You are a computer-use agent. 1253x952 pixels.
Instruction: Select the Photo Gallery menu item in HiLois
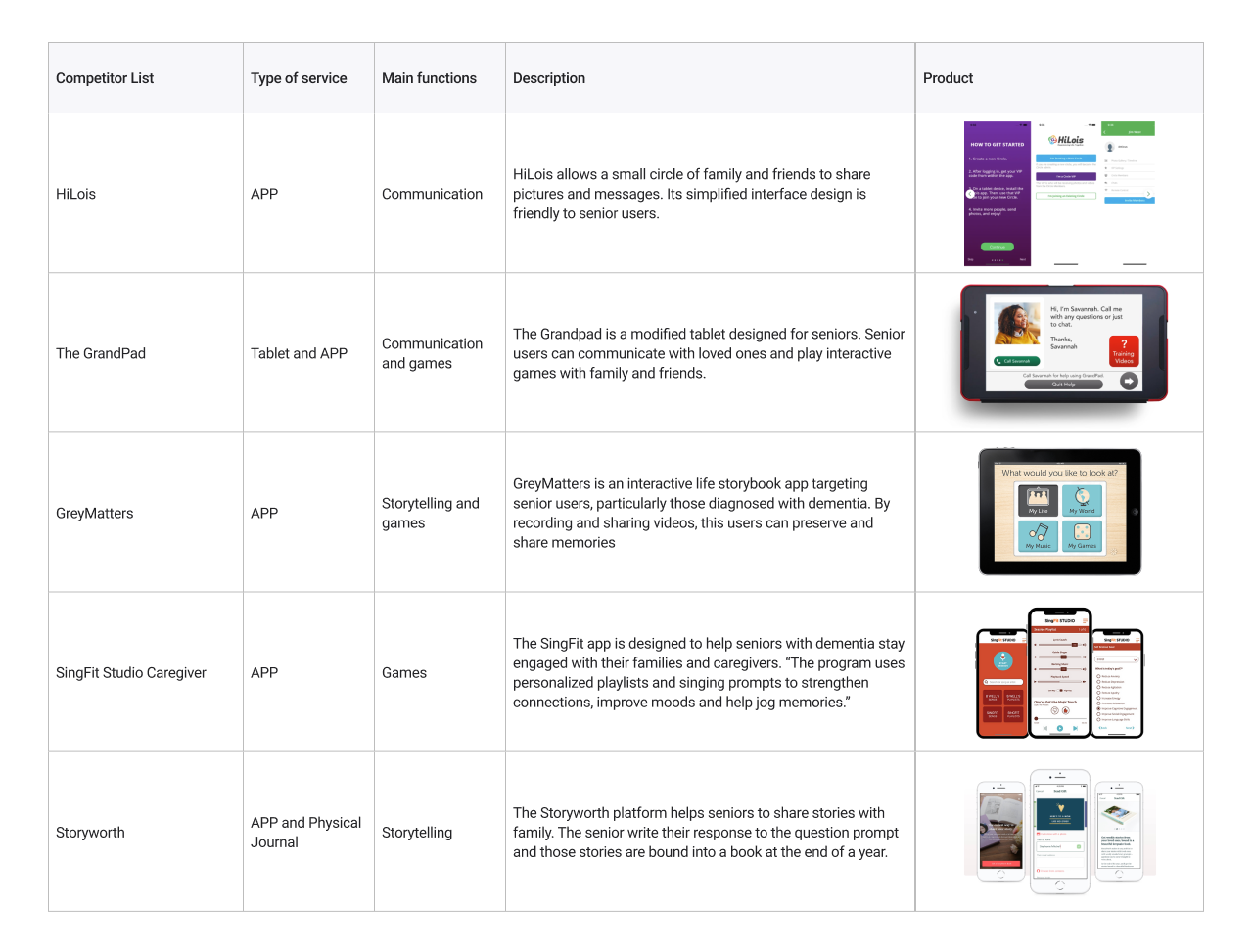click(1124, 160)
